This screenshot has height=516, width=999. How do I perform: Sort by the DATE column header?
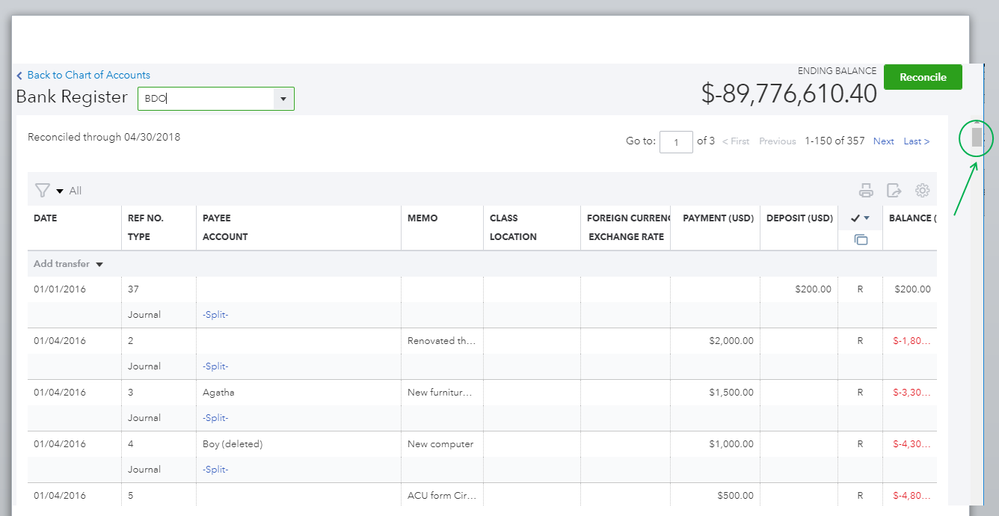46,218
